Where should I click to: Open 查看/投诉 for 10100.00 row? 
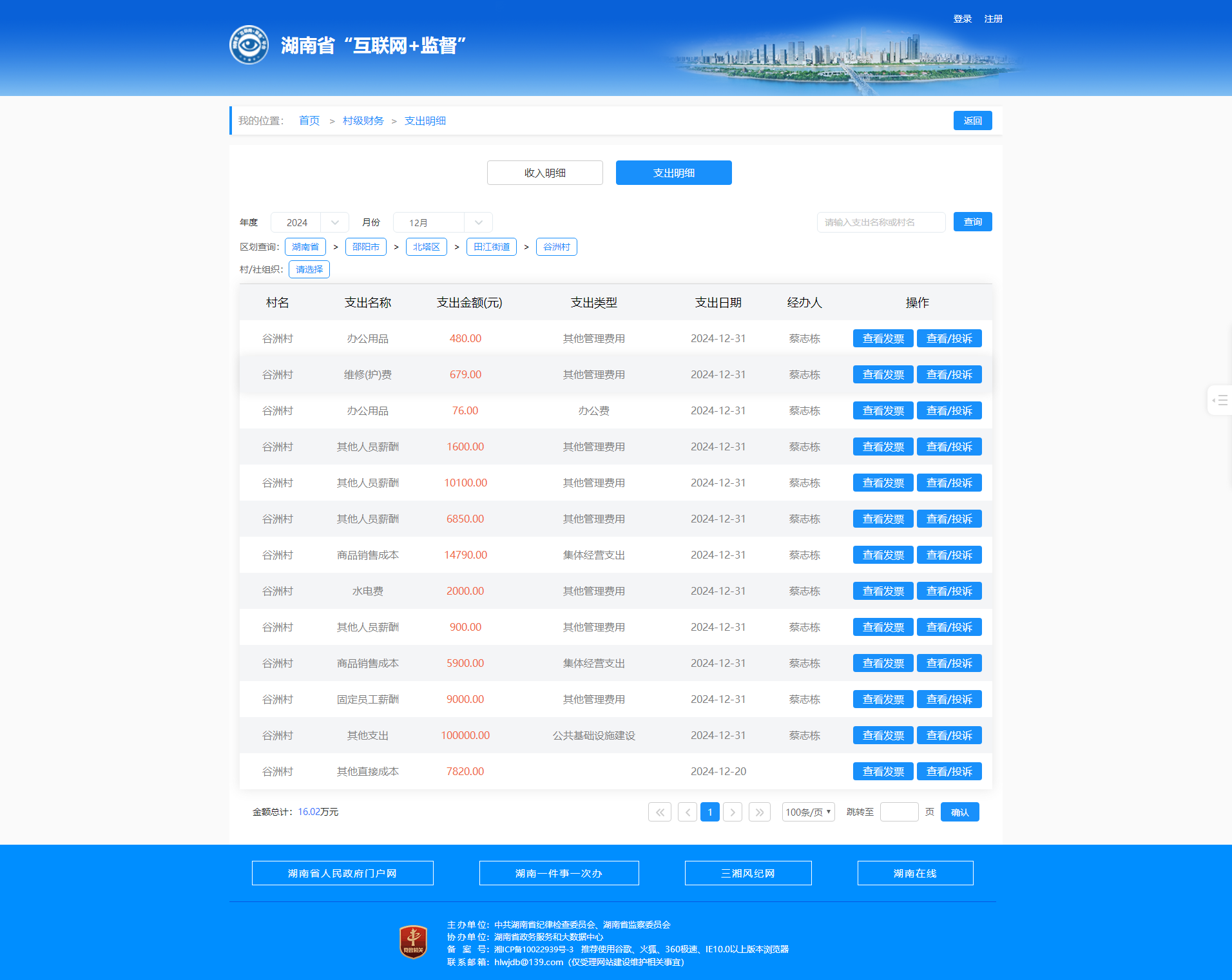coord(950,483)
